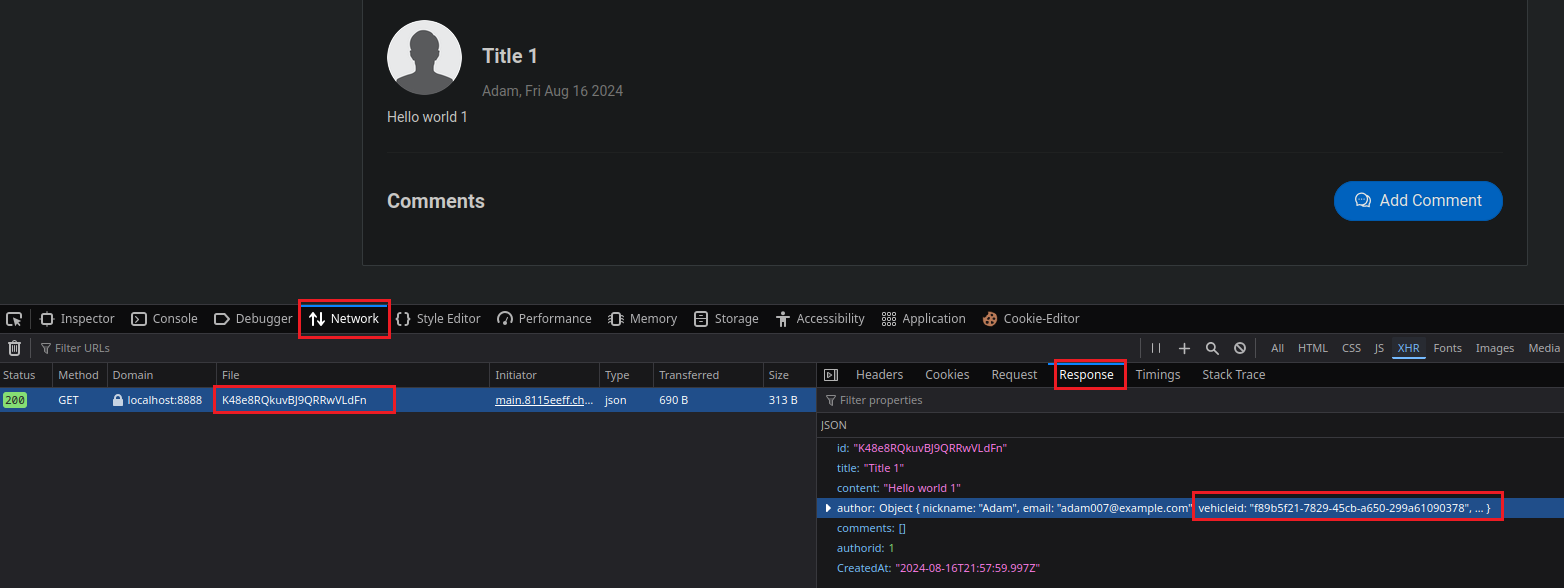
Task: Clear network log with trash icon
Action: pos(15,348)
